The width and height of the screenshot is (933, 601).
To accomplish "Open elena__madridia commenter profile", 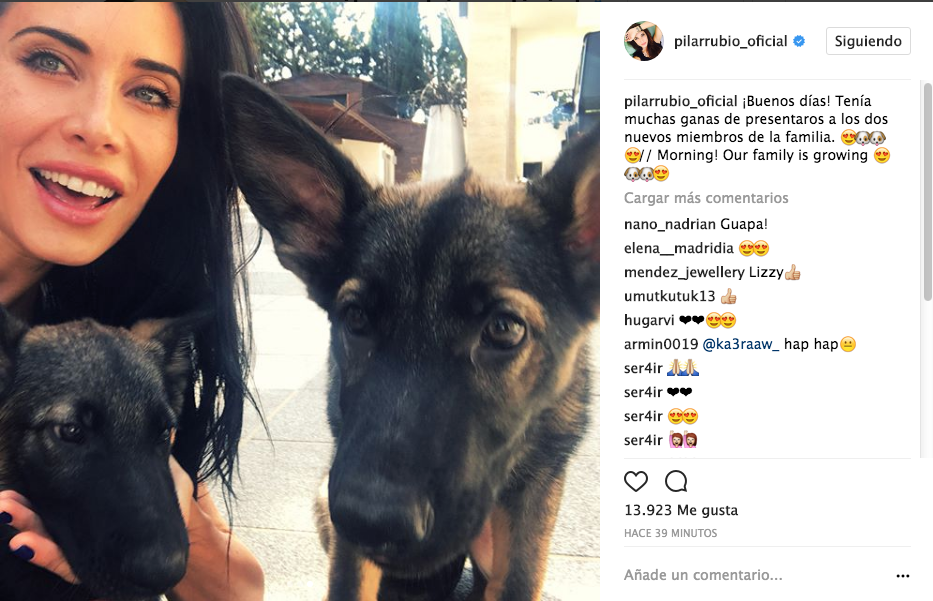I will coord(678,248).
